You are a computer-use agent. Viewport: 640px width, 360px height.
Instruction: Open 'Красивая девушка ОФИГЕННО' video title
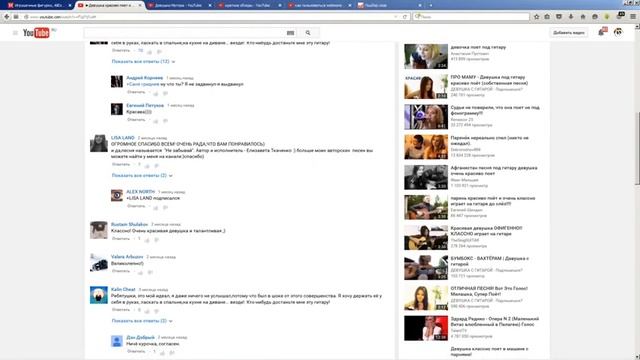[486, 231]
